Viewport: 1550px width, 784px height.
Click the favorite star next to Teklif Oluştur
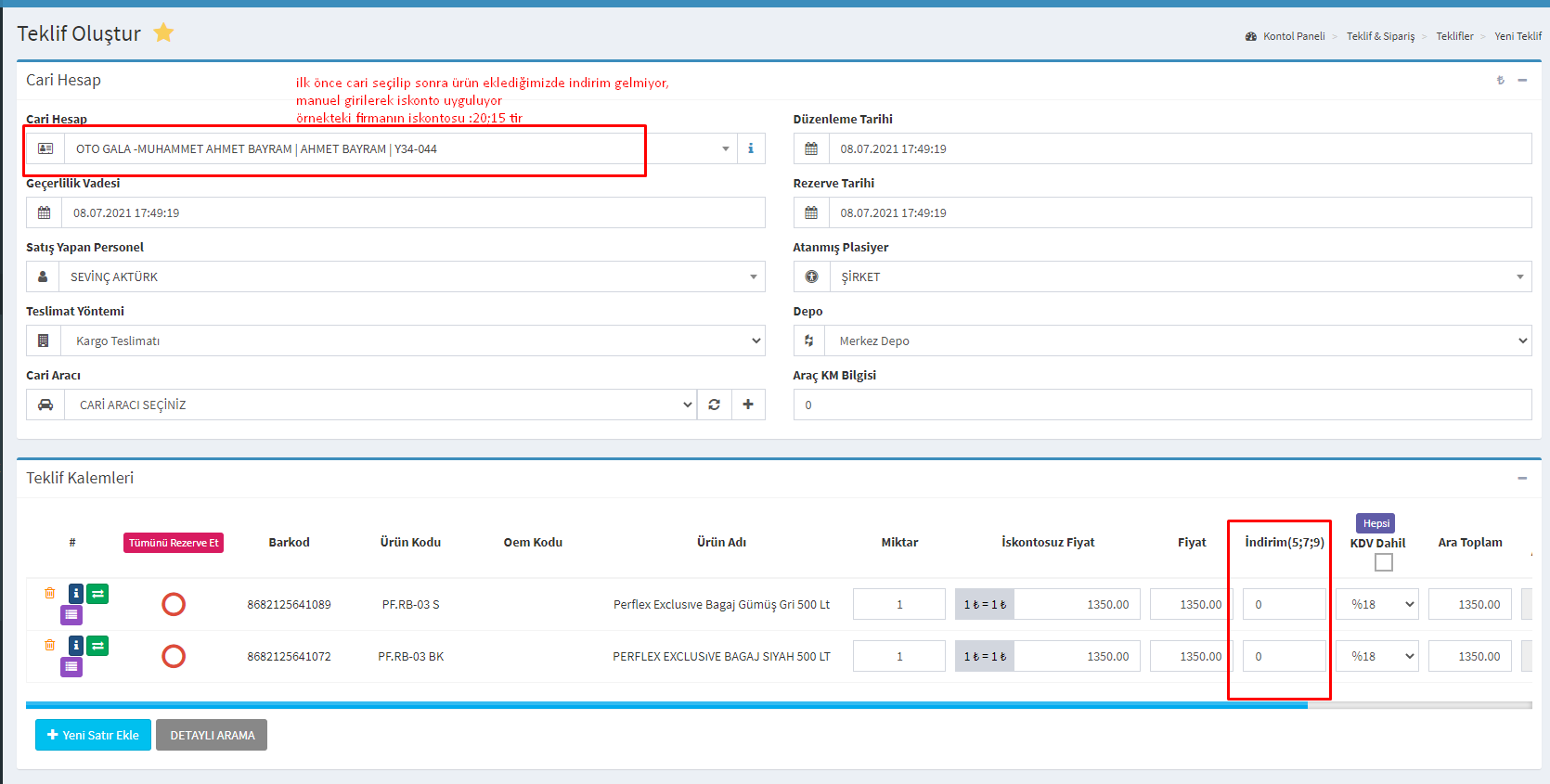[163, 33]
